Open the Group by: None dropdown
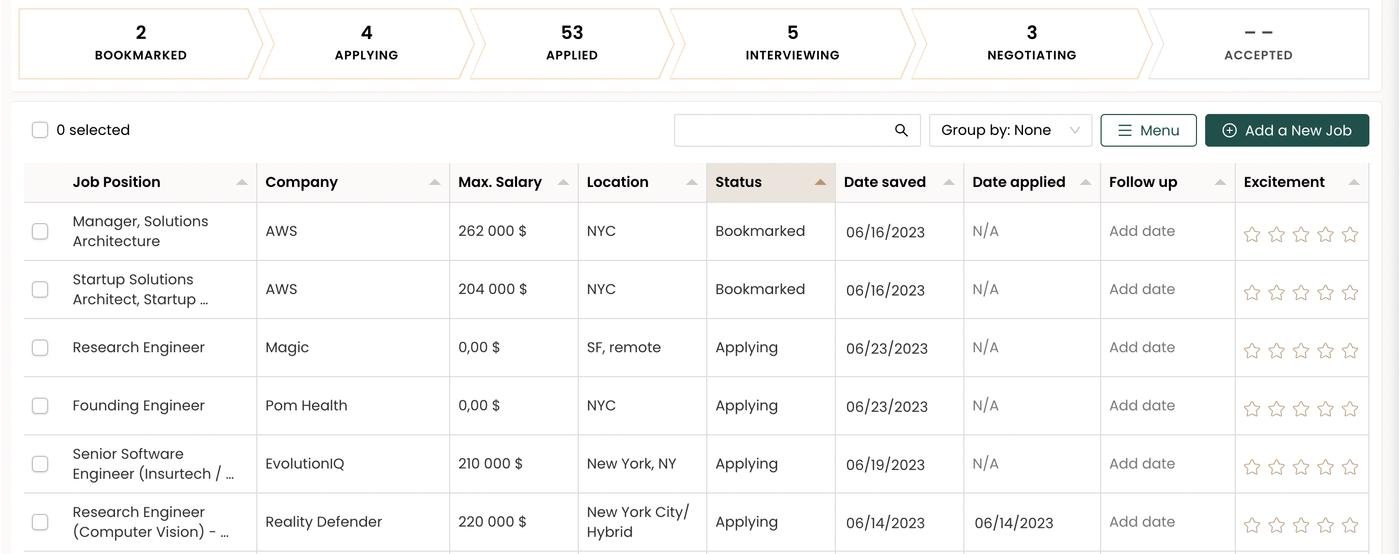Viewport: 1400px width, 554px height. click(x=1010, y=130)
